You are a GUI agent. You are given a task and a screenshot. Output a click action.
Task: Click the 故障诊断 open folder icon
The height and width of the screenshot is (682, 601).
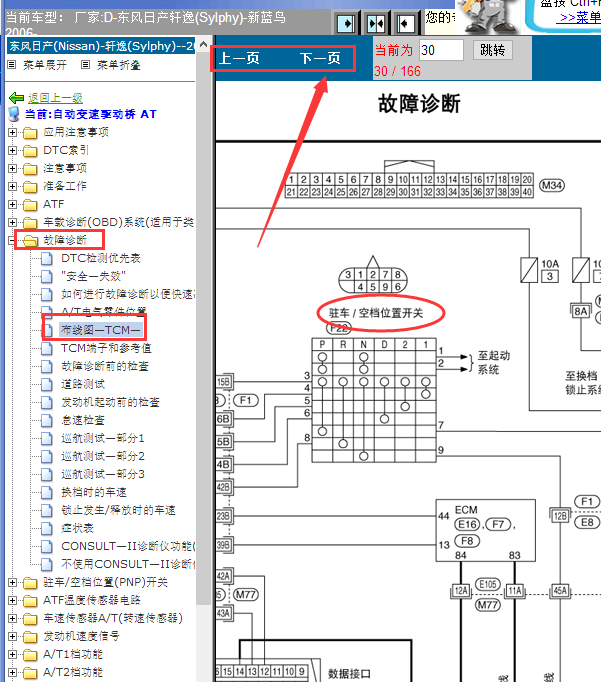pyautogui.click(x=30, y=241)
